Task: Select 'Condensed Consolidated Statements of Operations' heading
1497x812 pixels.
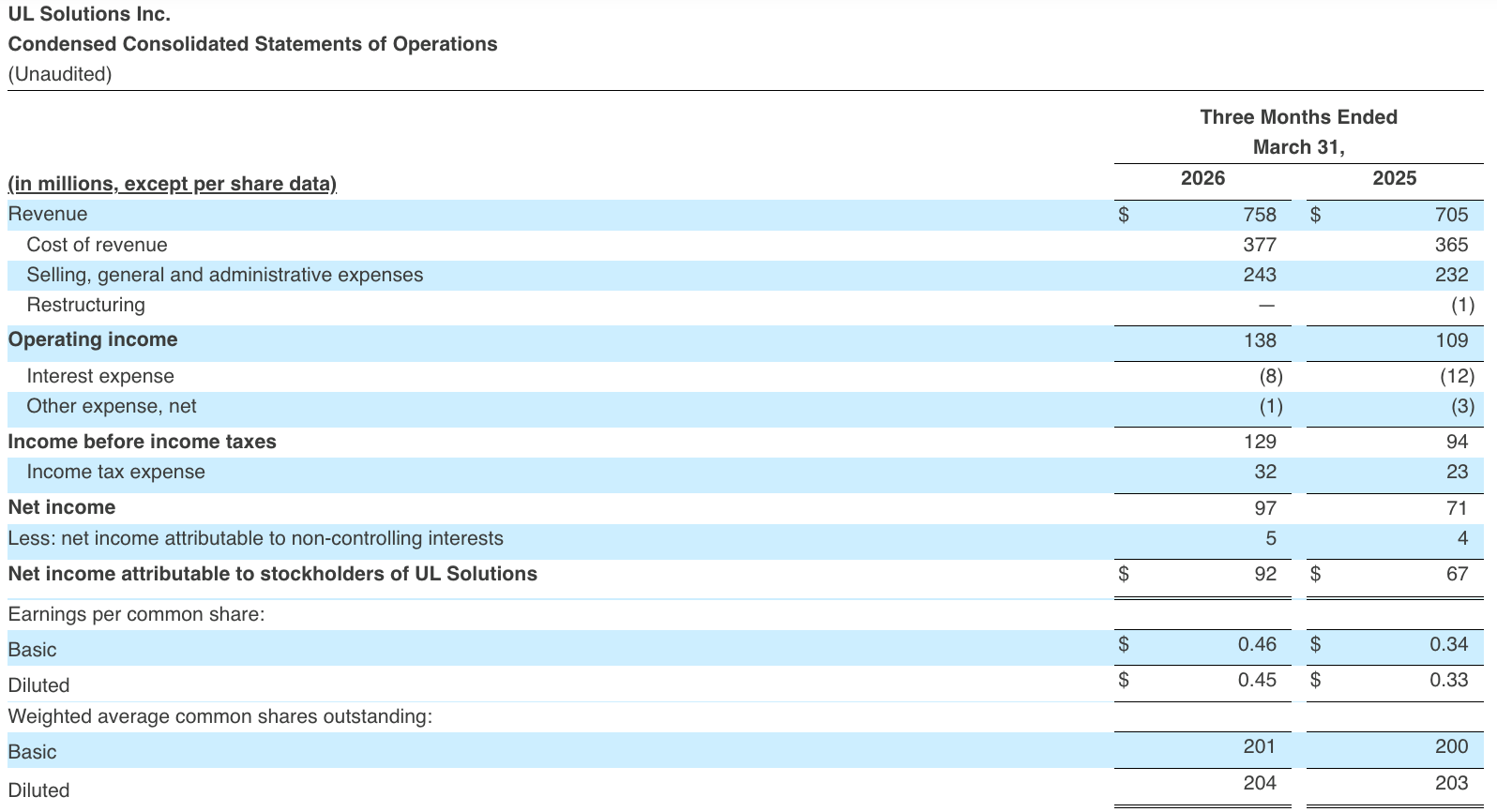Action: click(252, 44)
